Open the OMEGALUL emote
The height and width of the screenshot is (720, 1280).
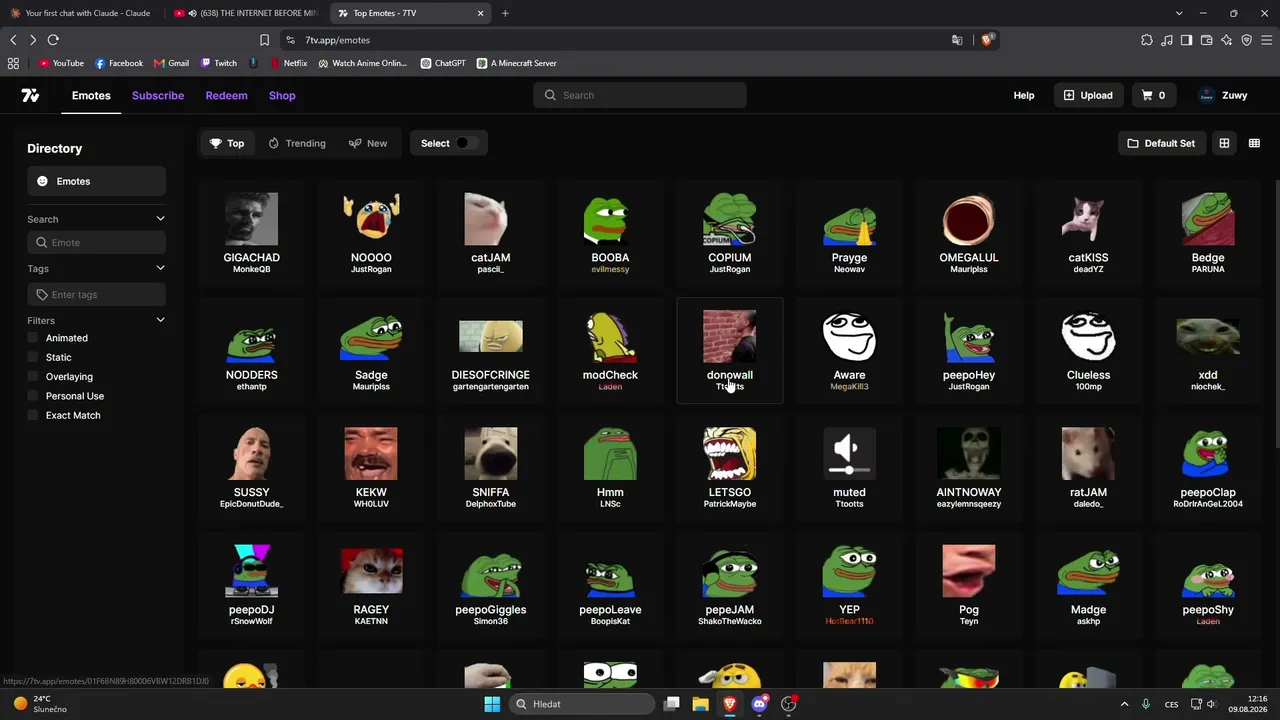pos(969,233)
